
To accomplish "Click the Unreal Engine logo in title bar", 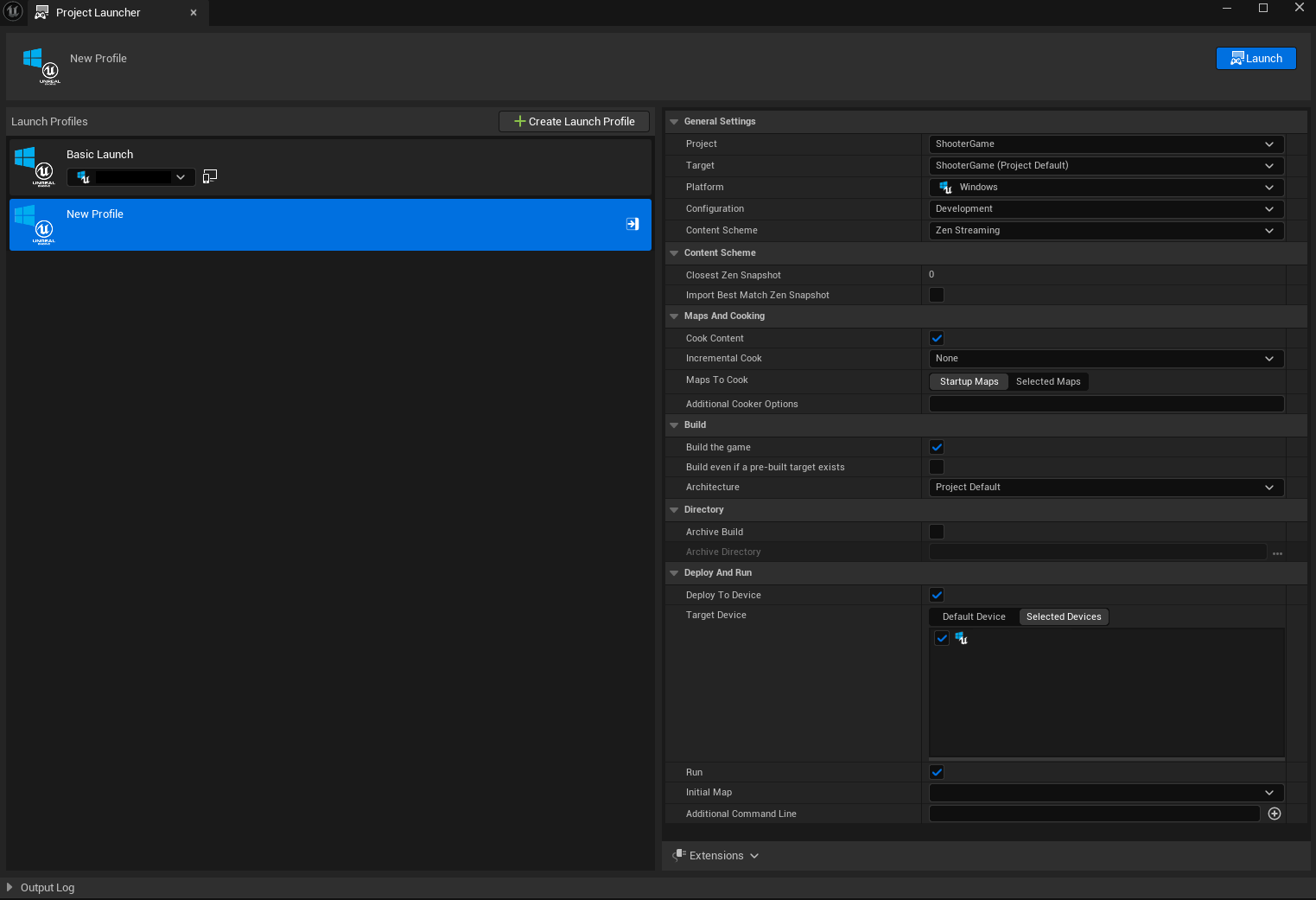I will tap(12, 12).
